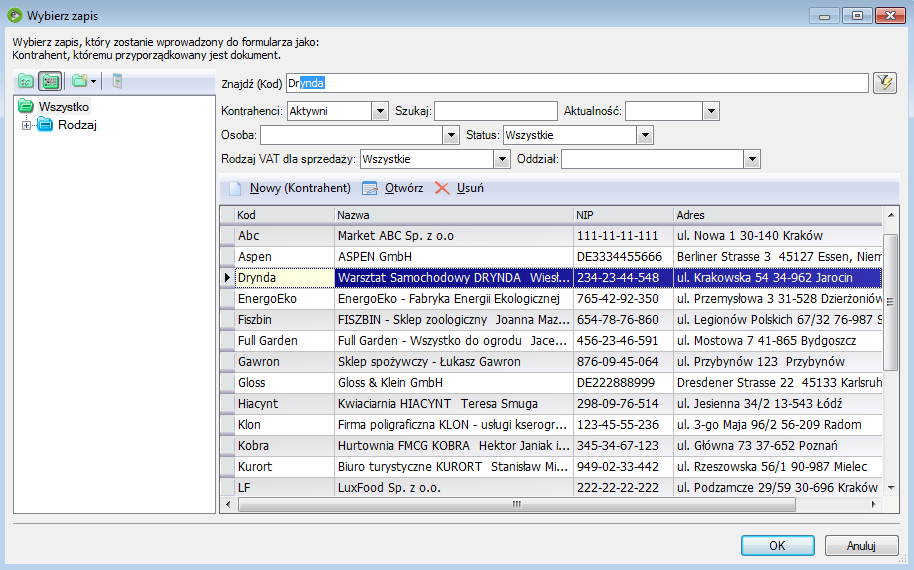
Task: Click NIP DE222888999 cell
Action: coord(623,382)
